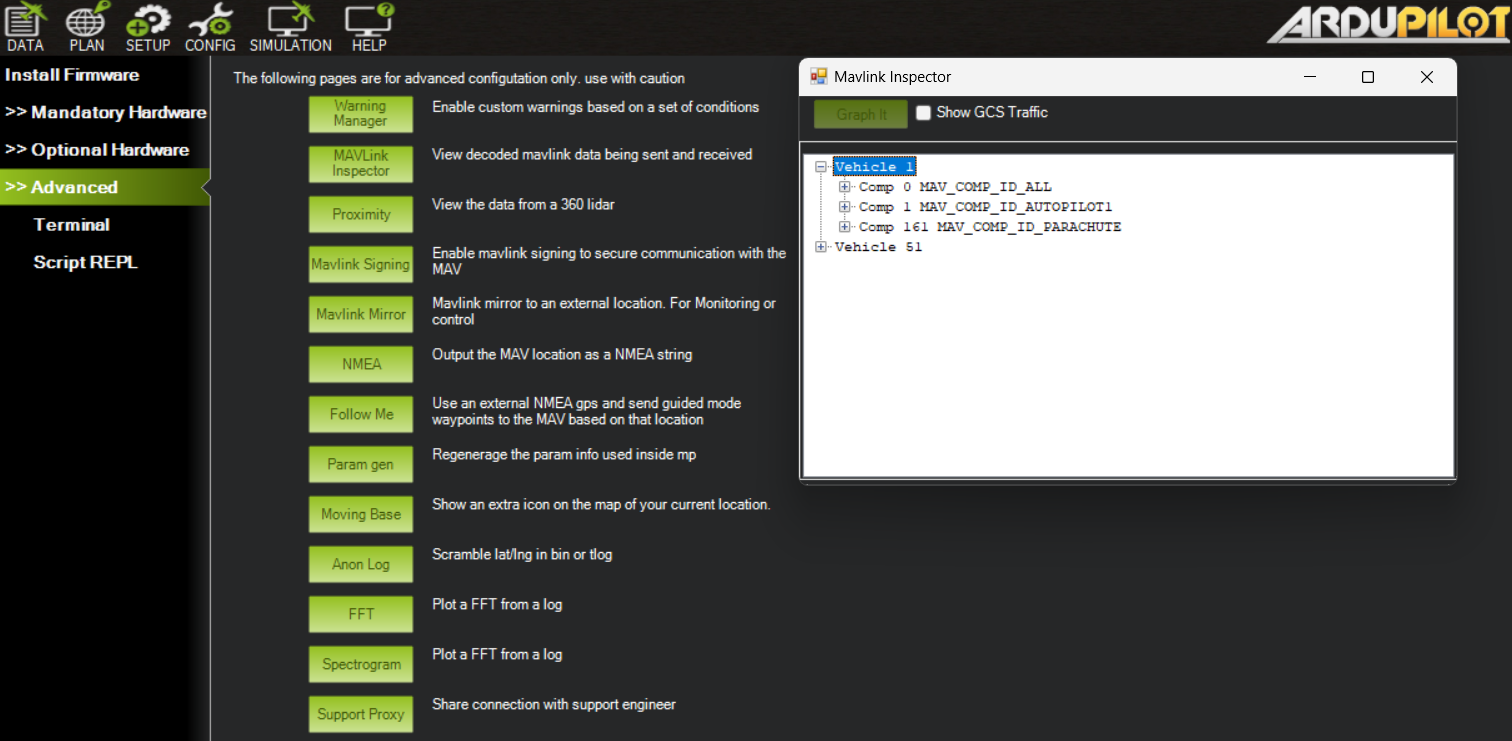Expand the Optional Hardware section

(x=97, y=150)
